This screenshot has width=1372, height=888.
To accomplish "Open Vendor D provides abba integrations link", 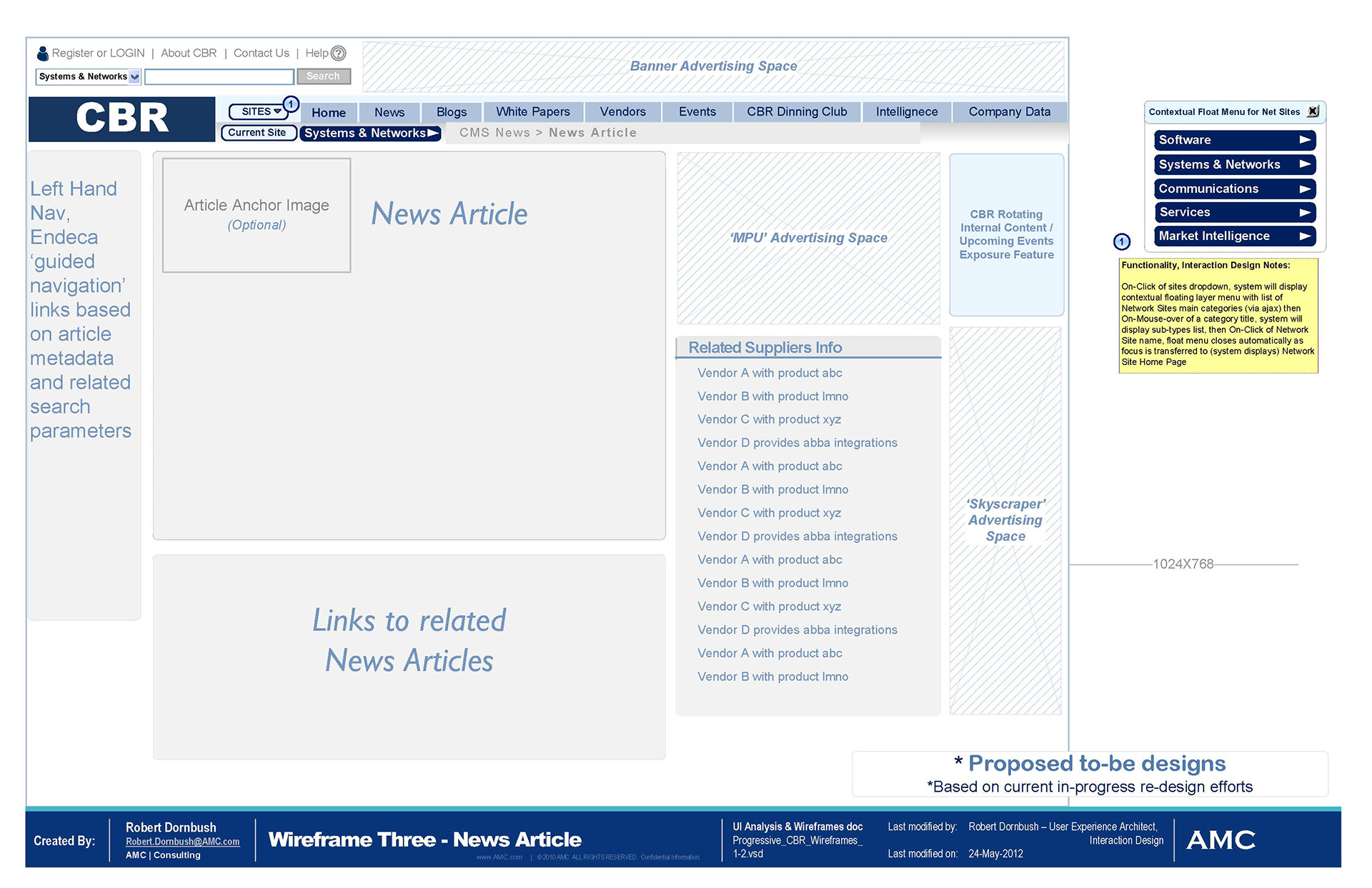I will [x=797, y=443].
